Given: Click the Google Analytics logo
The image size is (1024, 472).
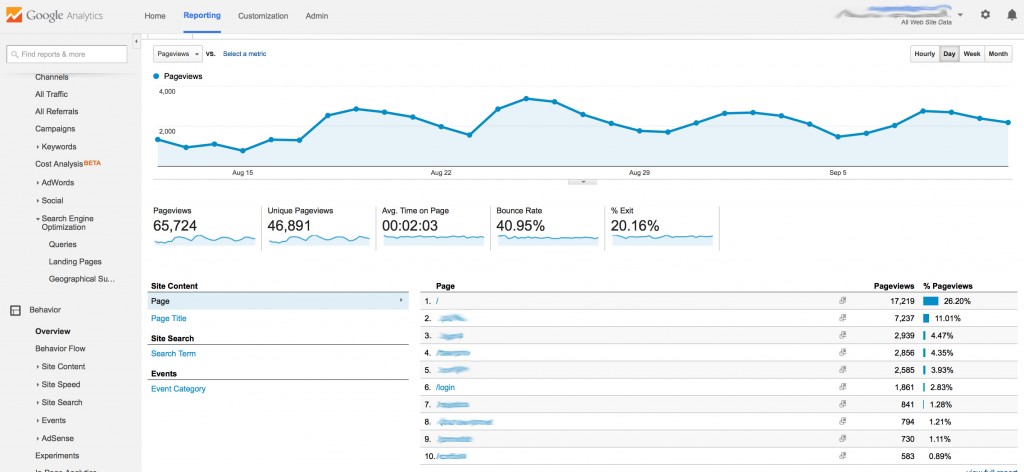Looking at the screenshot, I should pos(54,16).
